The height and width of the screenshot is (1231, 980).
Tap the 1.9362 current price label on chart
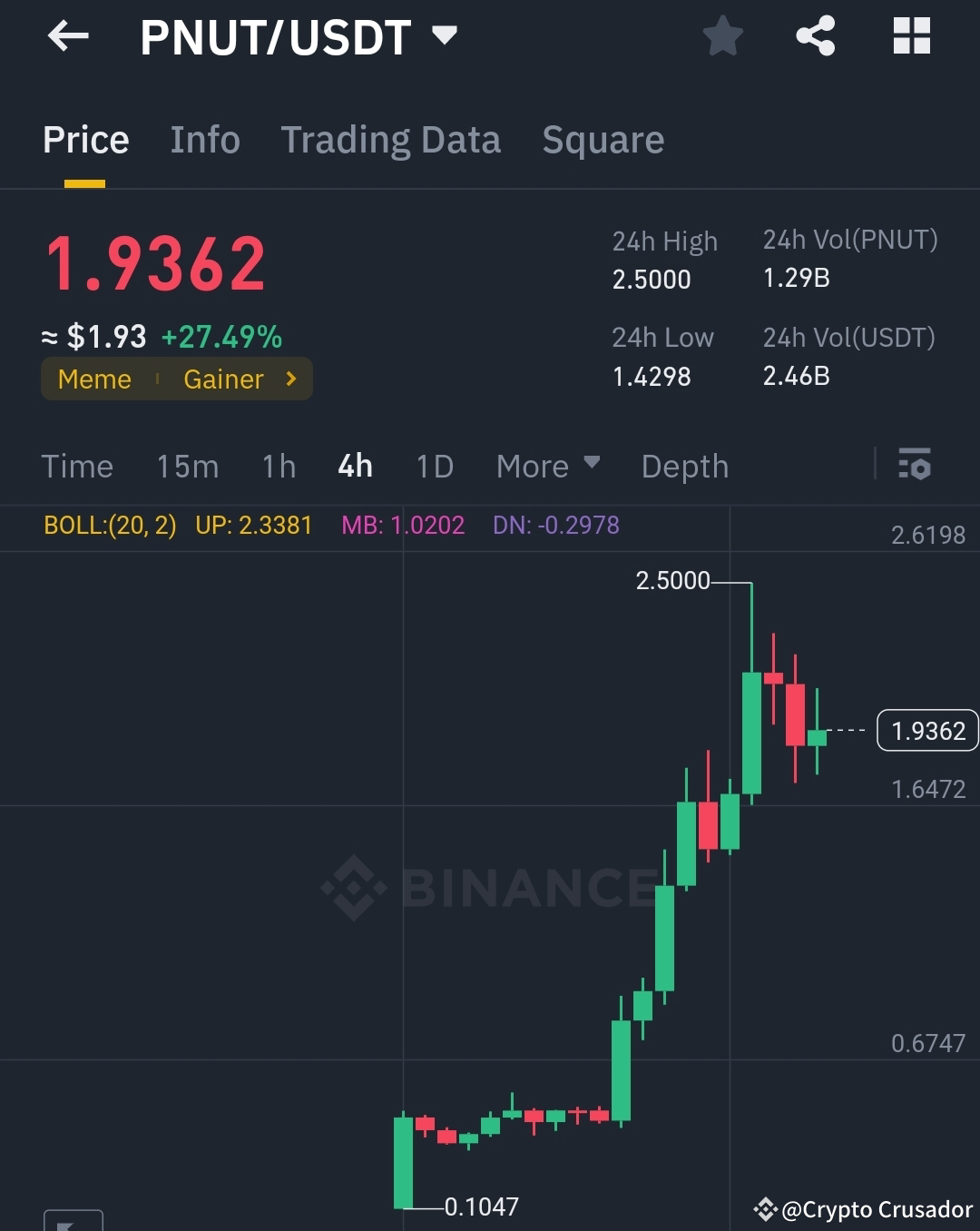[926, 730]
